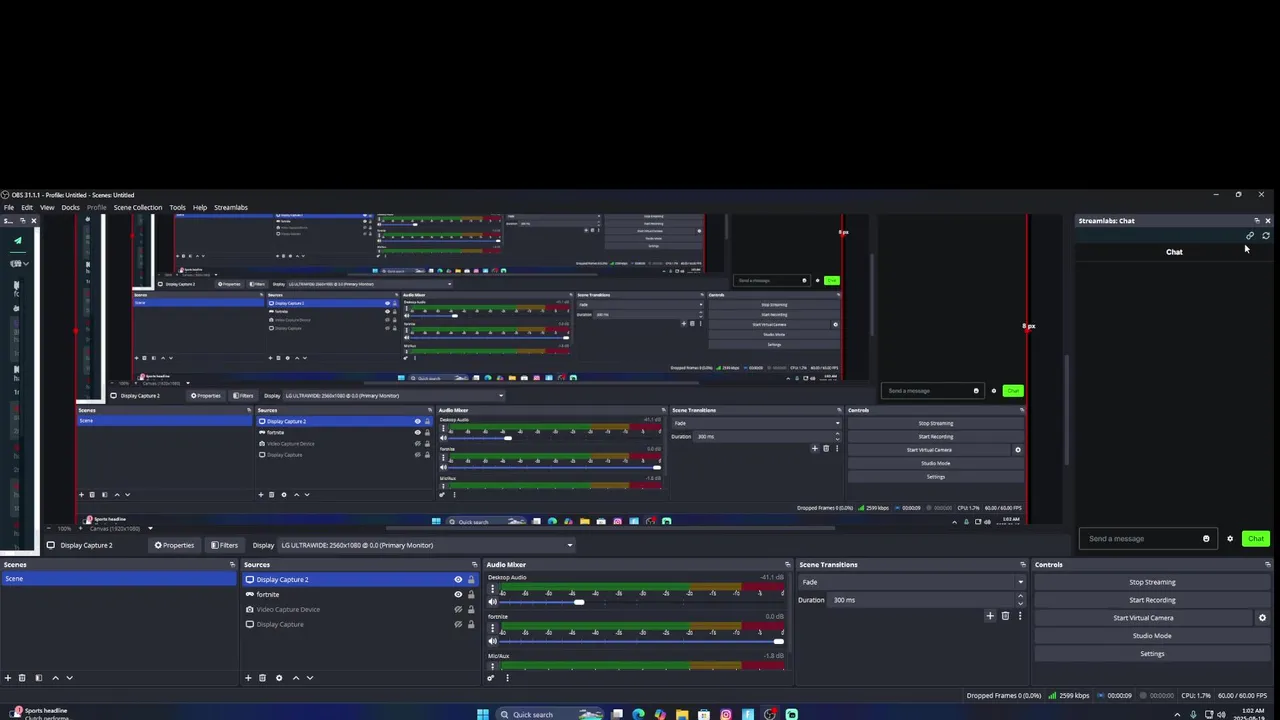Enable Studio Mode
The image size is (1280, 720).
pos(1152,636)
